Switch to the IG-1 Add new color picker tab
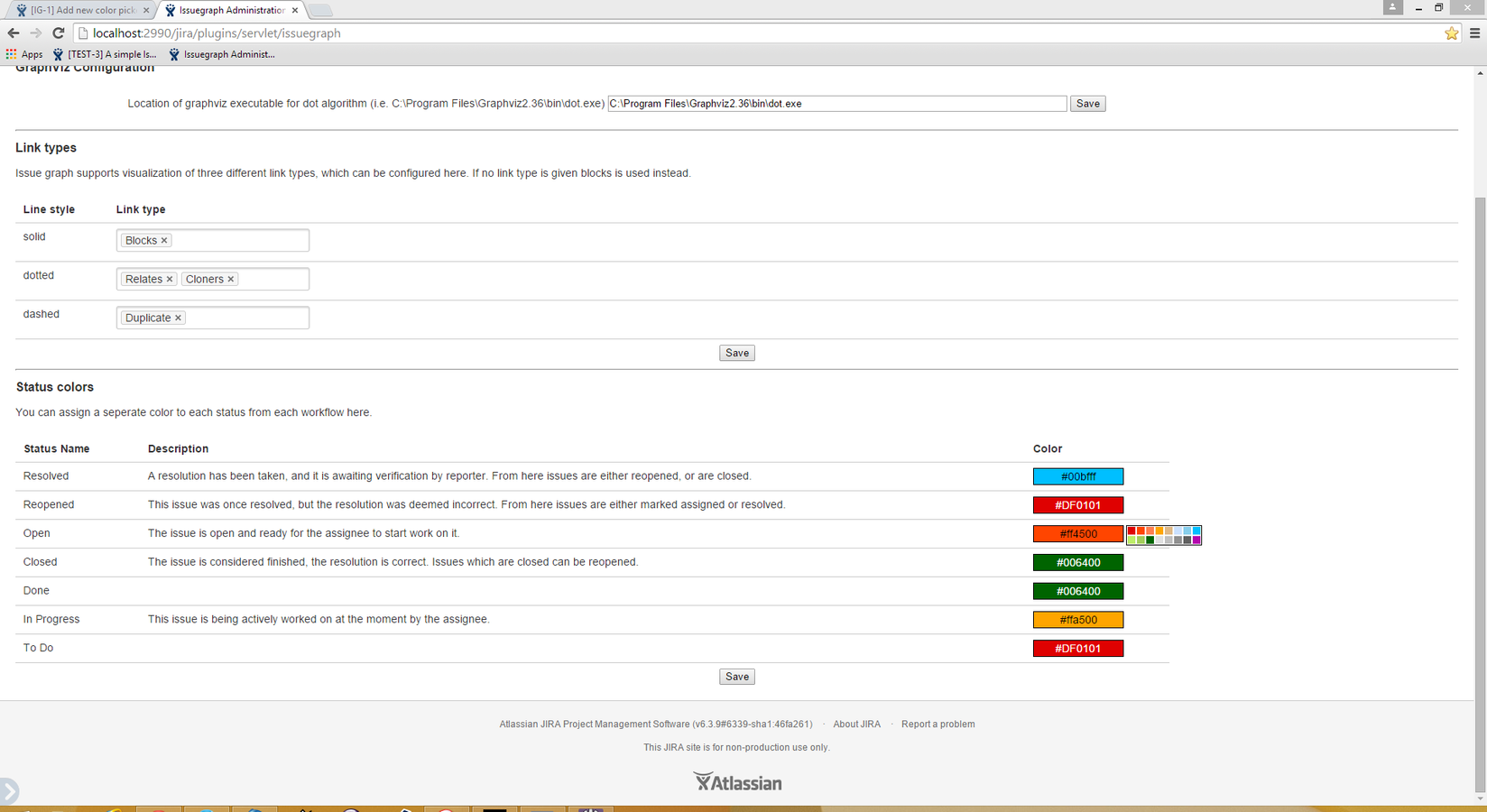The image size is (1487, 812). click(81, 10)
